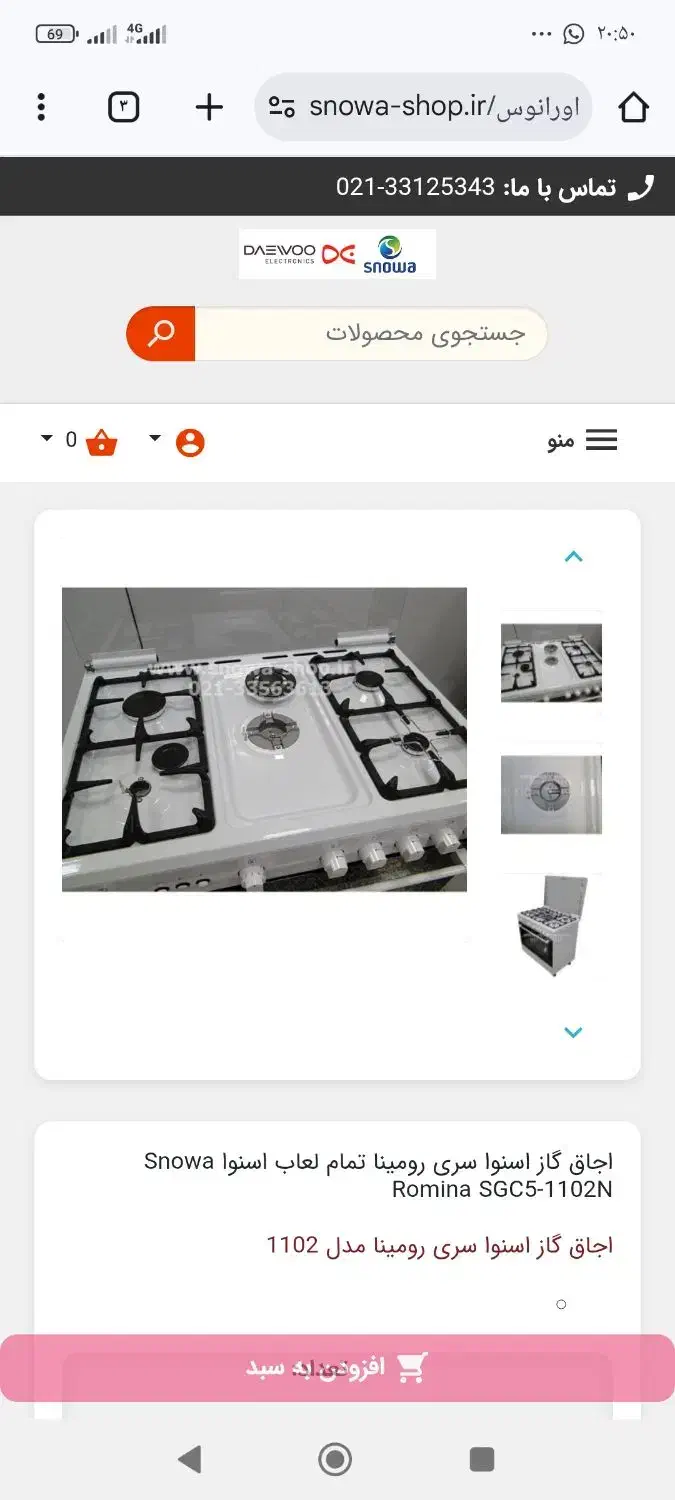Tap the phone handset icon in contact bar
This screenshot has height=1500, width=675.
point(640,187)
